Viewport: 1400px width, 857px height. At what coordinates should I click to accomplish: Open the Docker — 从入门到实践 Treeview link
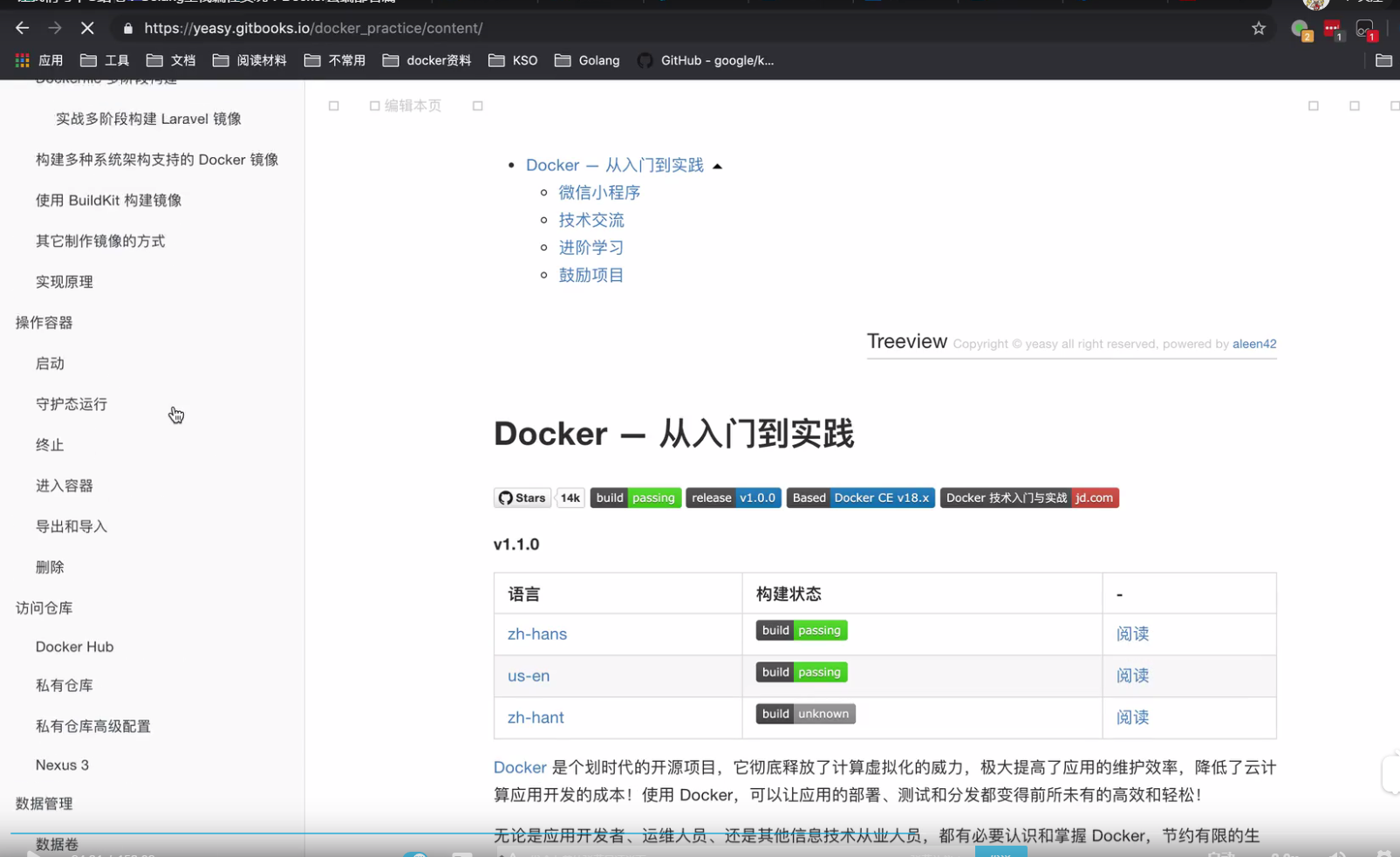pyautogui.click(x=615, y=165)
